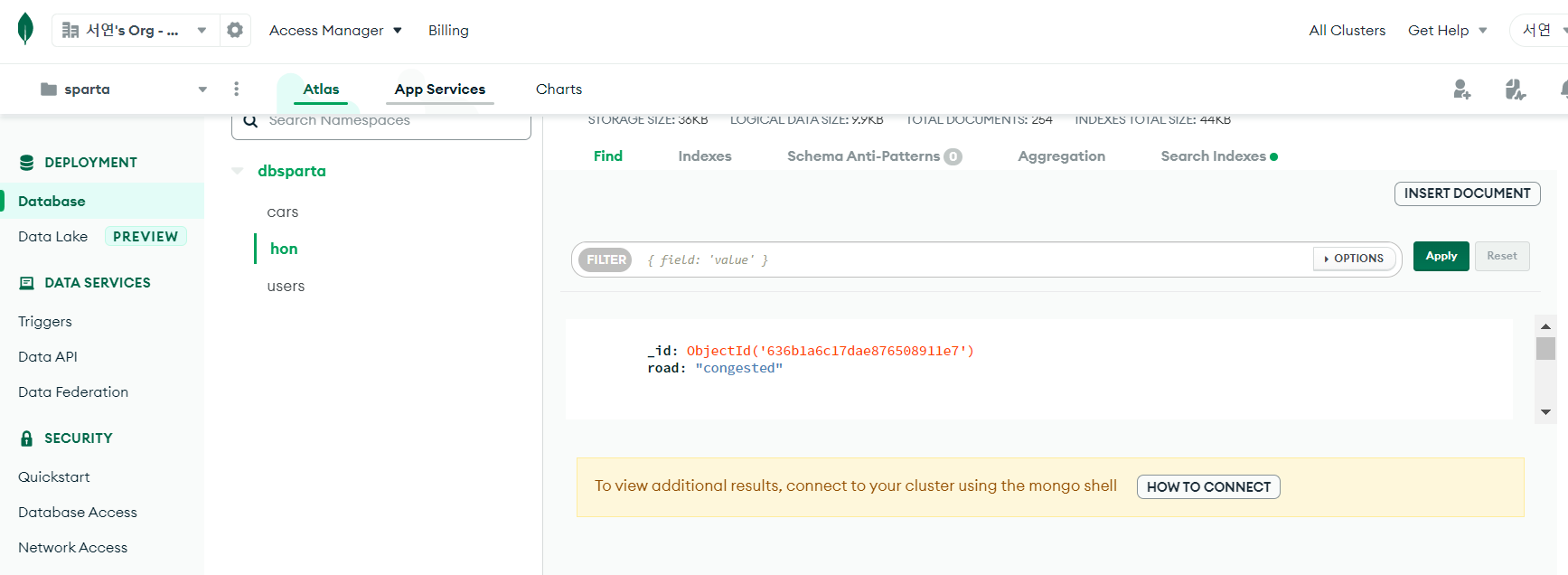Open the Access Manager dropdown
This screenshot has height=575, width=1568.
click(x=335, y=30)
